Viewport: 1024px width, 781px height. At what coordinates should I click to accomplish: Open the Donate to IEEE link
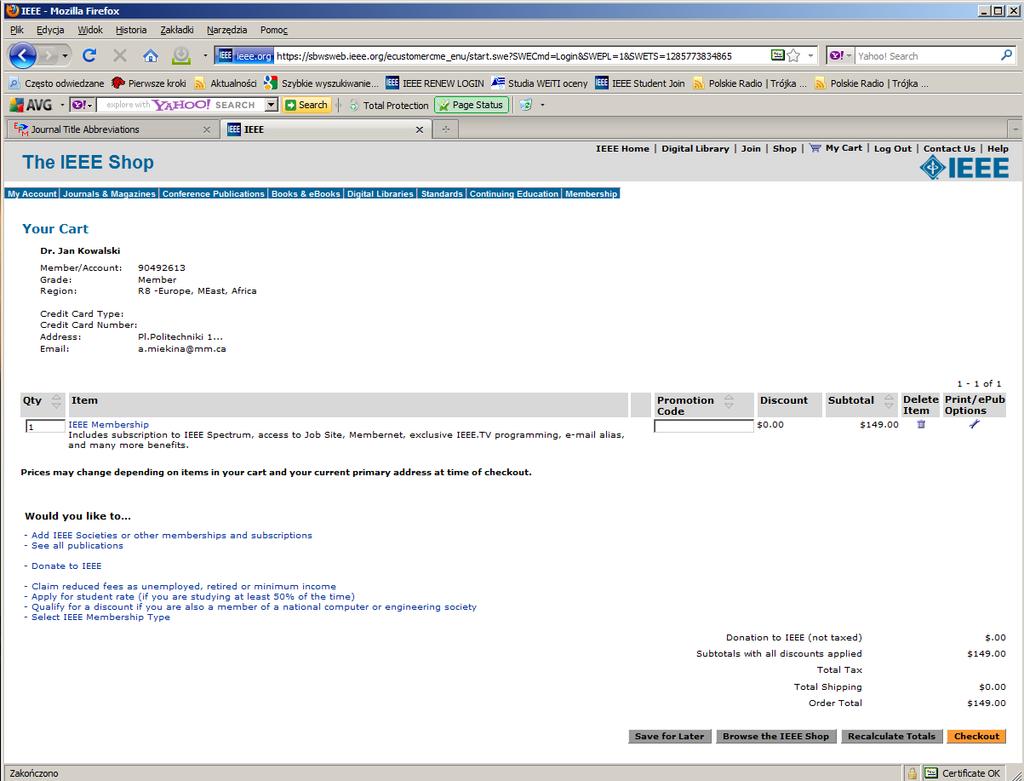tap(66, 566)
